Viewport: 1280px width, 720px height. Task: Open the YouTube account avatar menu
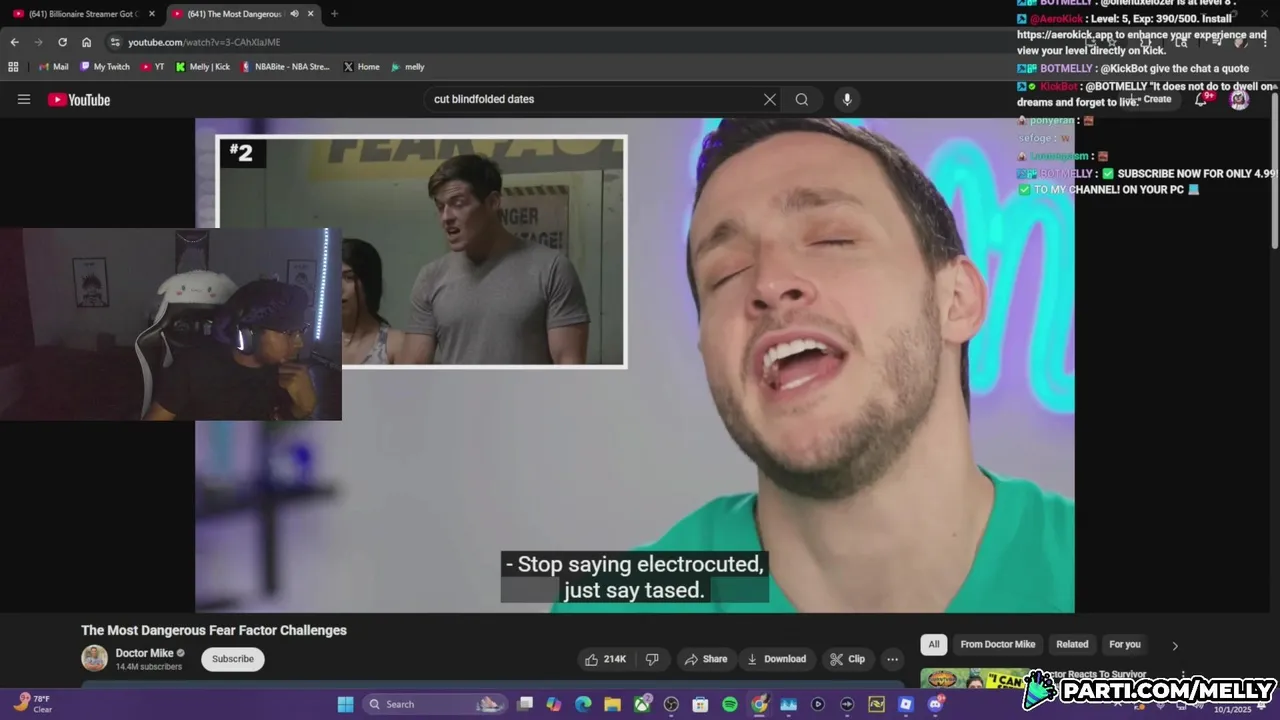[x=1239, y=99]
